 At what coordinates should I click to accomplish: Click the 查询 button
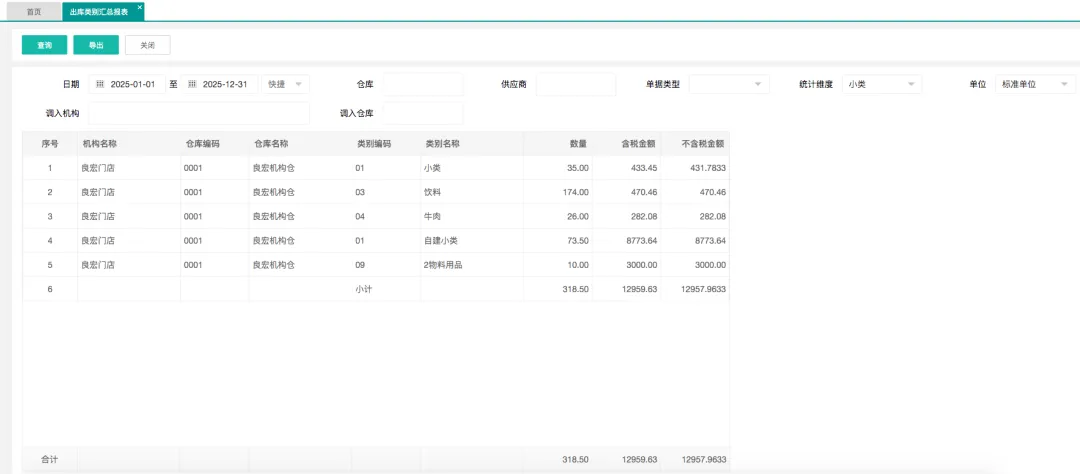(45, 45)
